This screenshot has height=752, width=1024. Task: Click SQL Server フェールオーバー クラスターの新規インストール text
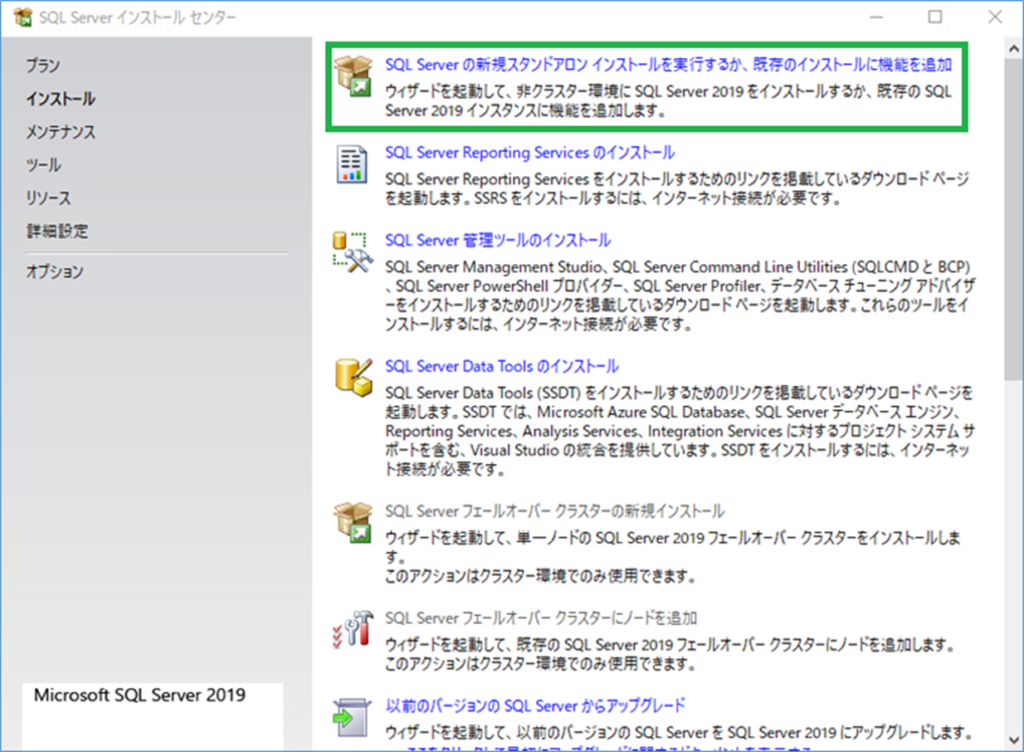[554, 511]
